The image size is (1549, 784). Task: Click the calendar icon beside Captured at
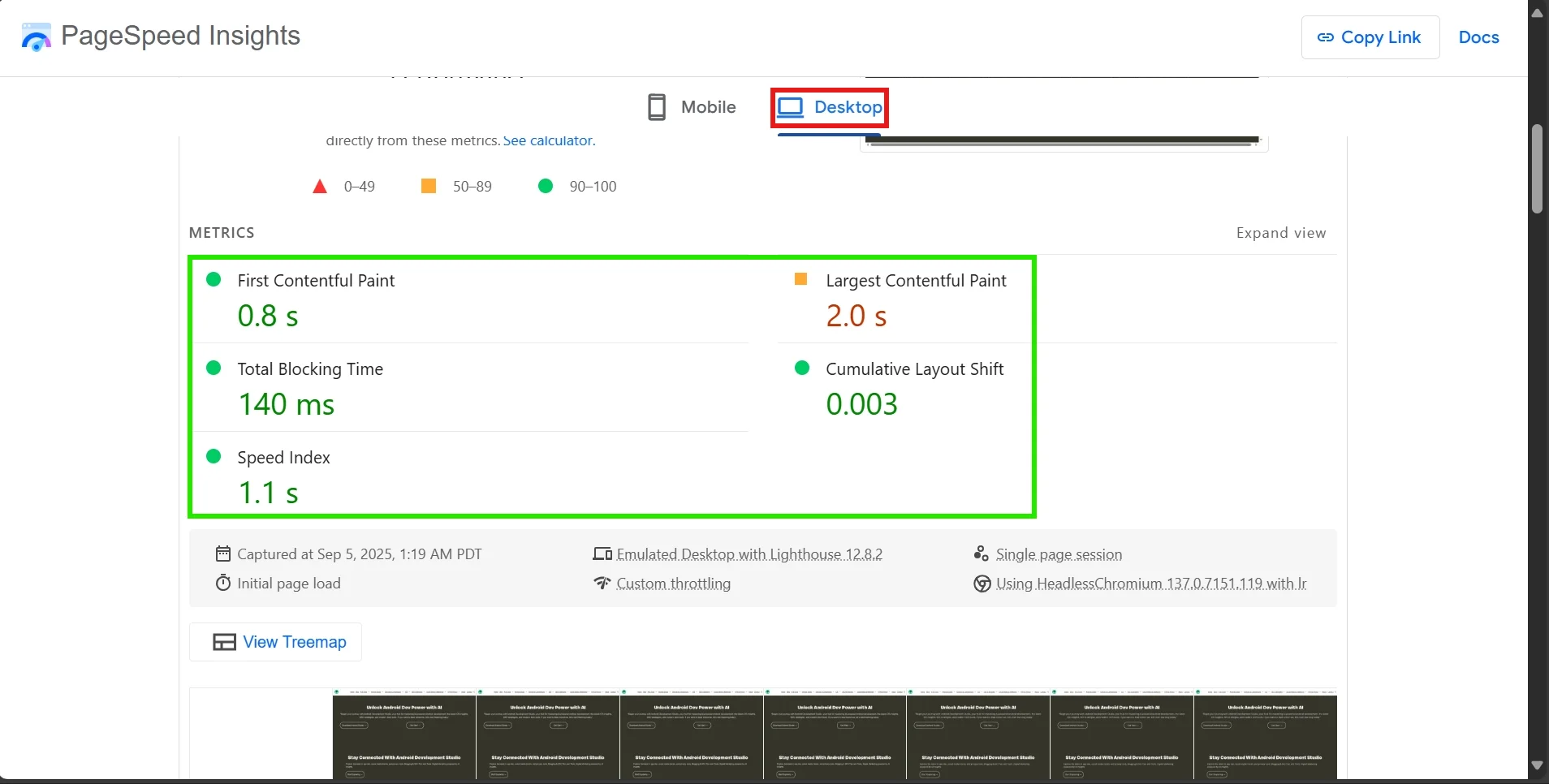pos(223,554)
